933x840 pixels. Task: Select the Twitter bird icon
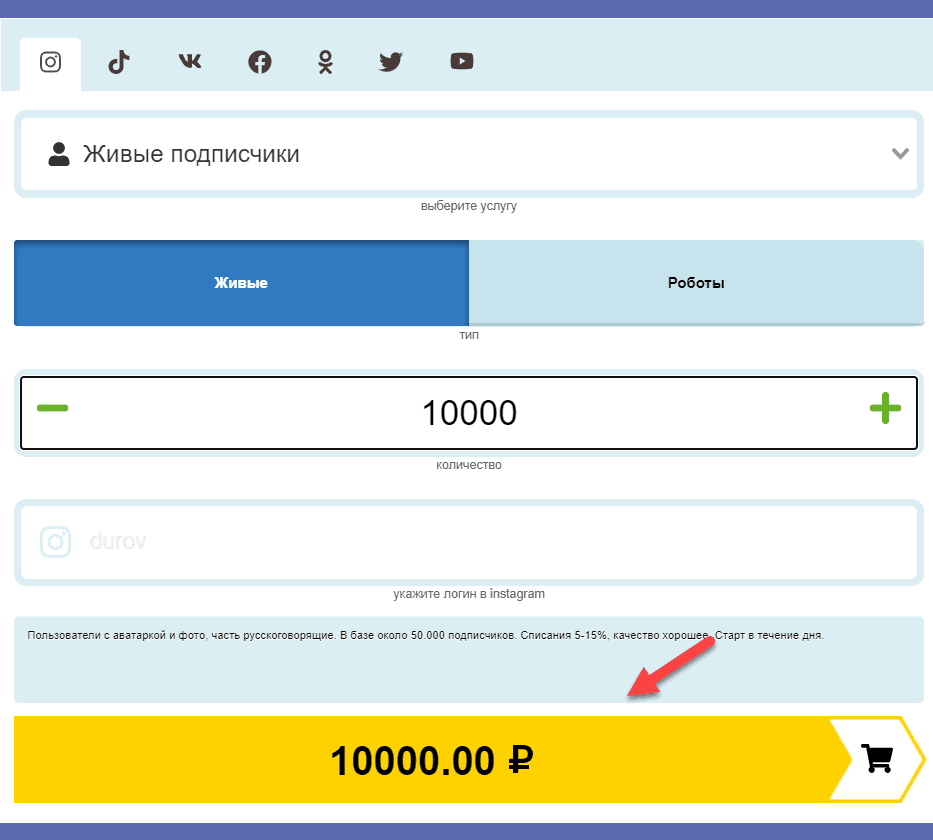coord(391,62)
